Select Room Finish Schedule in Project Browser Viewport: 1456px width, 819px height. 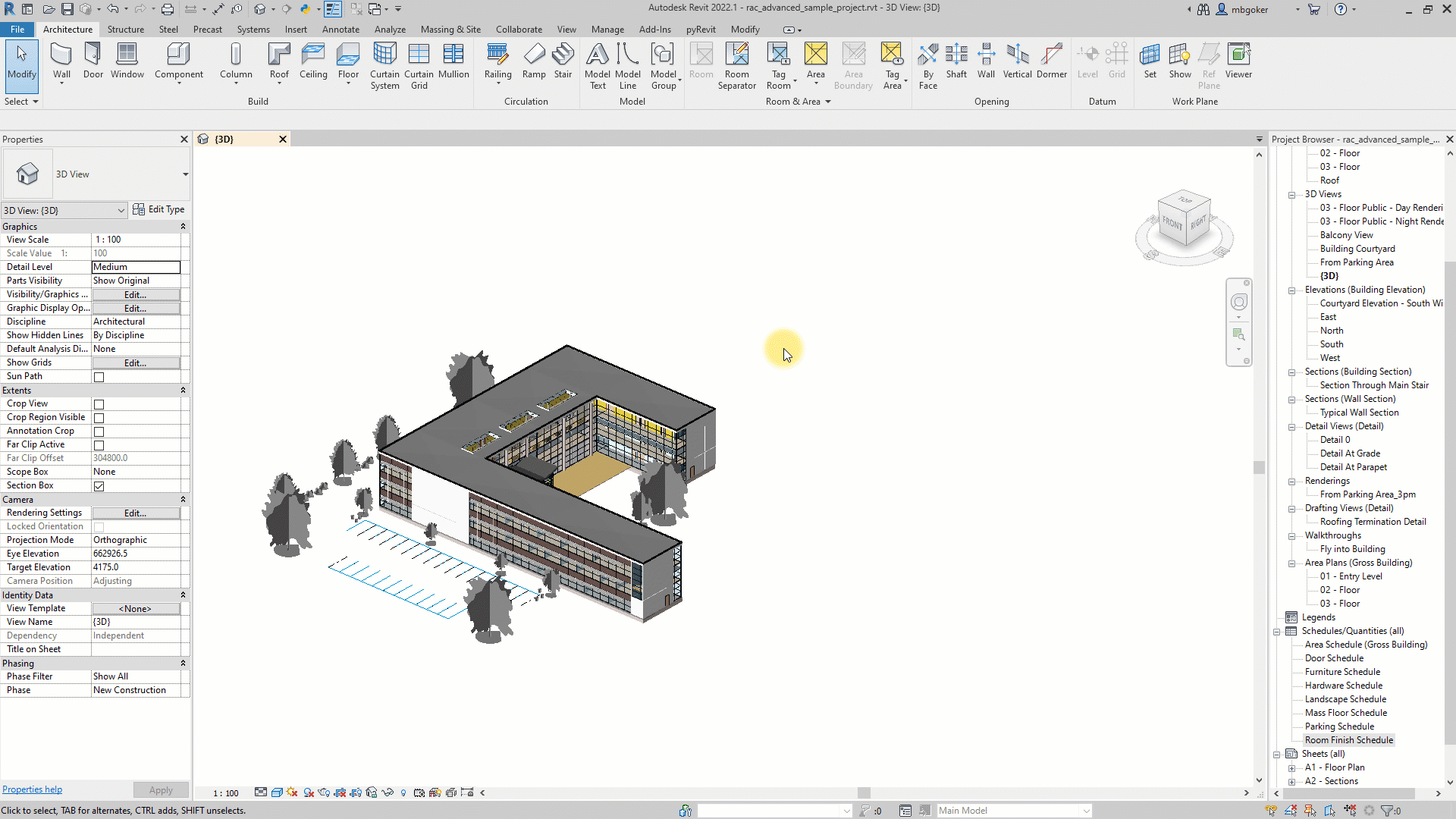(1349, 740)
